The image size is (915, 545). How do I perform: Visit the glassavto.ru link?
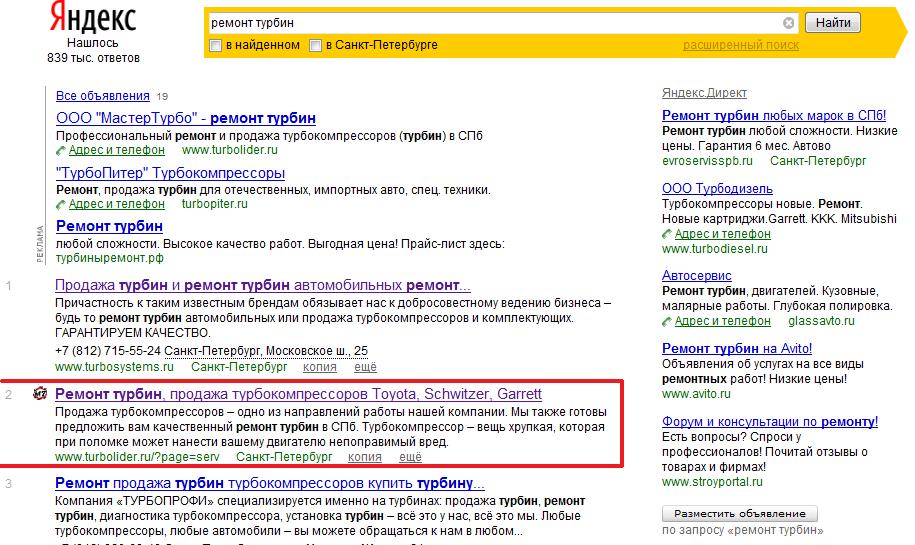coord(821,321)
